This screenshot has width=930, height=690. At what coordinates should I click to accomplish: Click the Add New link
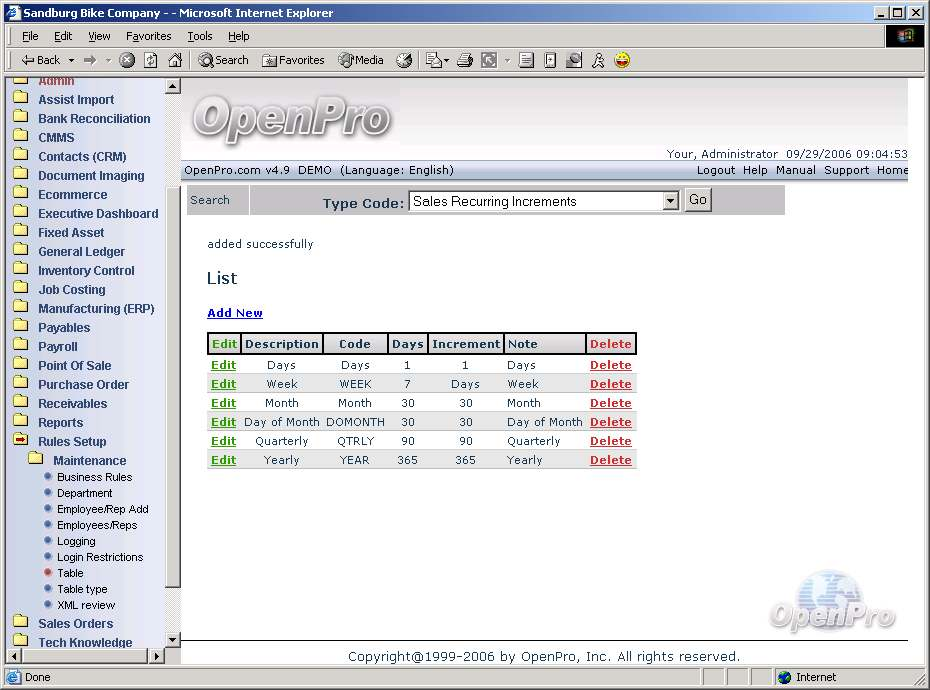tap(235, 313)
